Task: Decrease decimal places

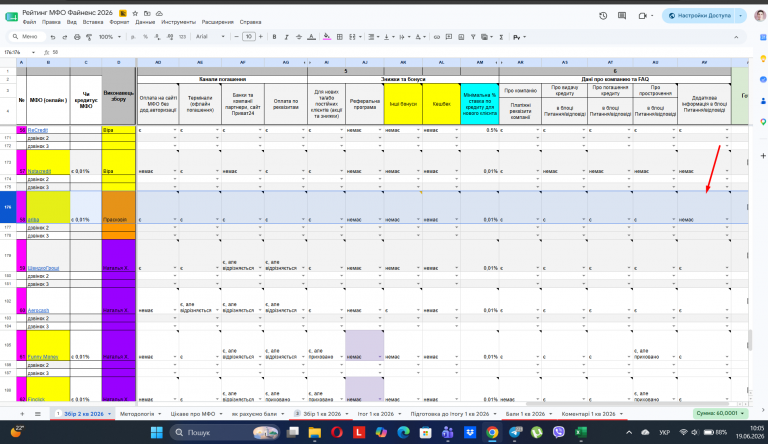Action: click(x=157, y=37)
